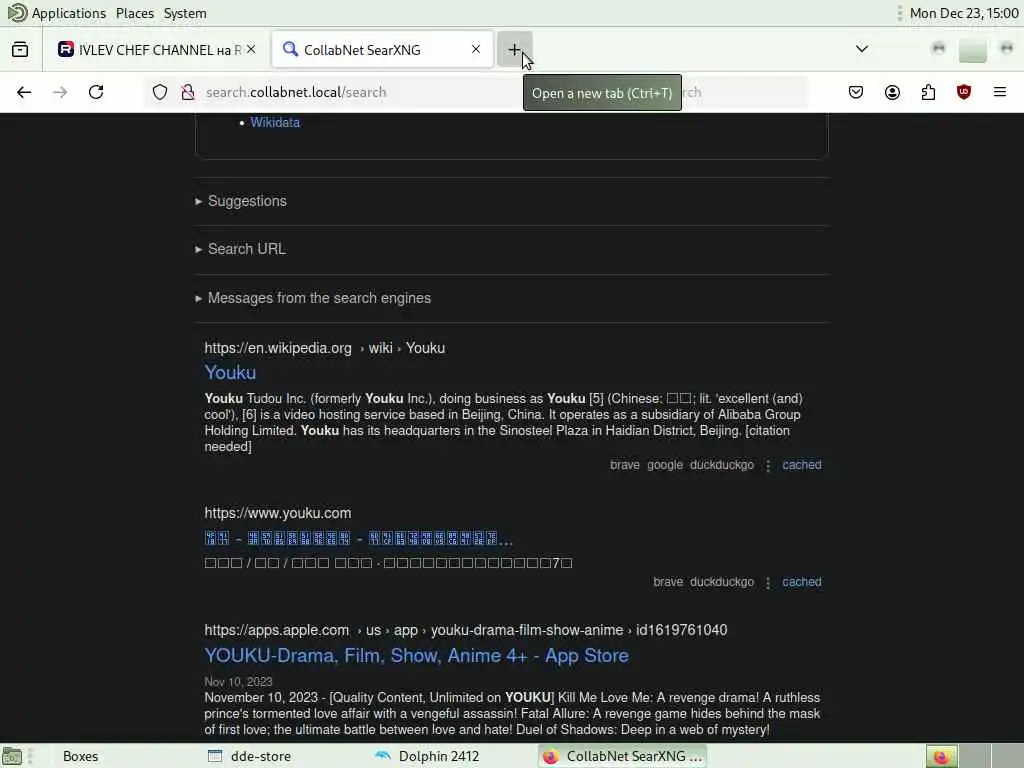1024x768 pixels.
Task: Open the Boxes taskbar entry
Action: [80, 756]
